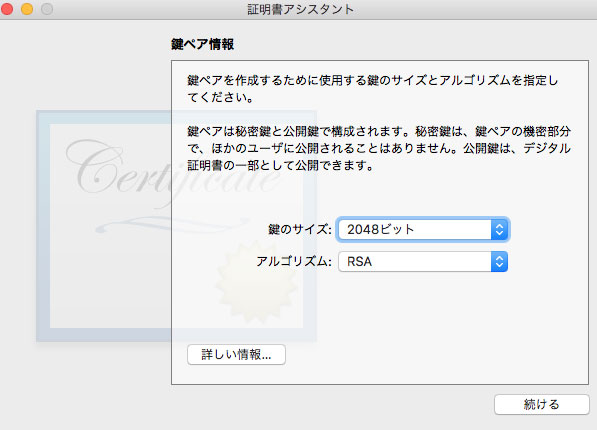Select the RSA value text
The width and height of the screenshot is (597, 430).
(359, 261)
